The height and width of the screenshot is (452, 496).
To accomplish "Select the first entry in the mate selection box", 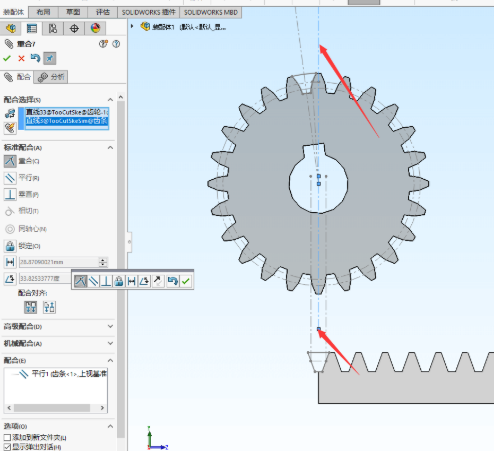I will [67, 112].
